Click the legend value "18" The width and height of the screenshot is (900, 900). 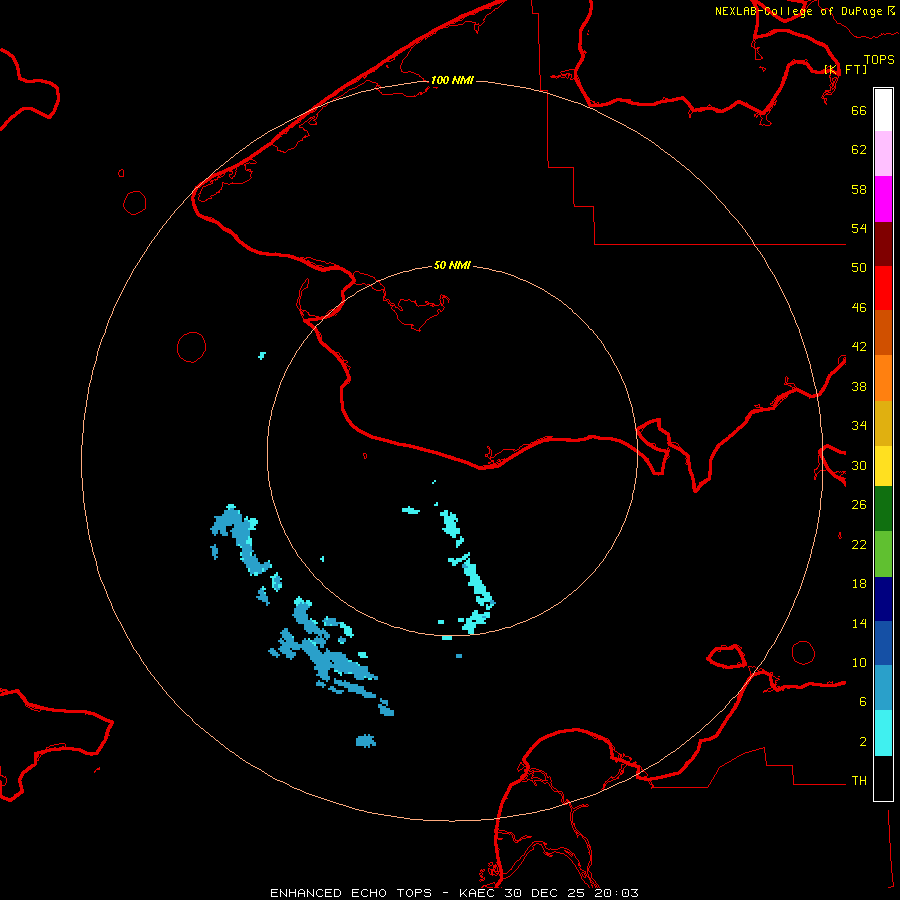click(x=859, y=584)
